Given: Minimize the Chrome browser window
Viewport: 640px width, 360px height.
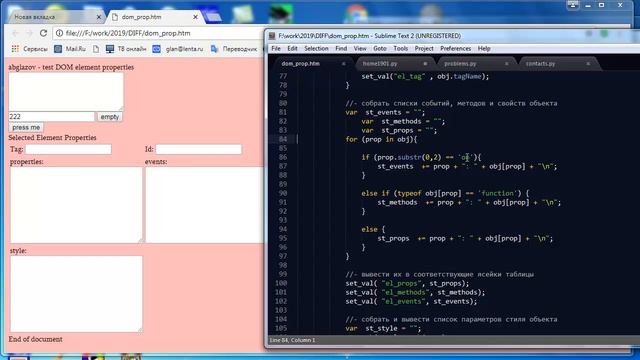Looking at the screenshot, I should point(588,5).
